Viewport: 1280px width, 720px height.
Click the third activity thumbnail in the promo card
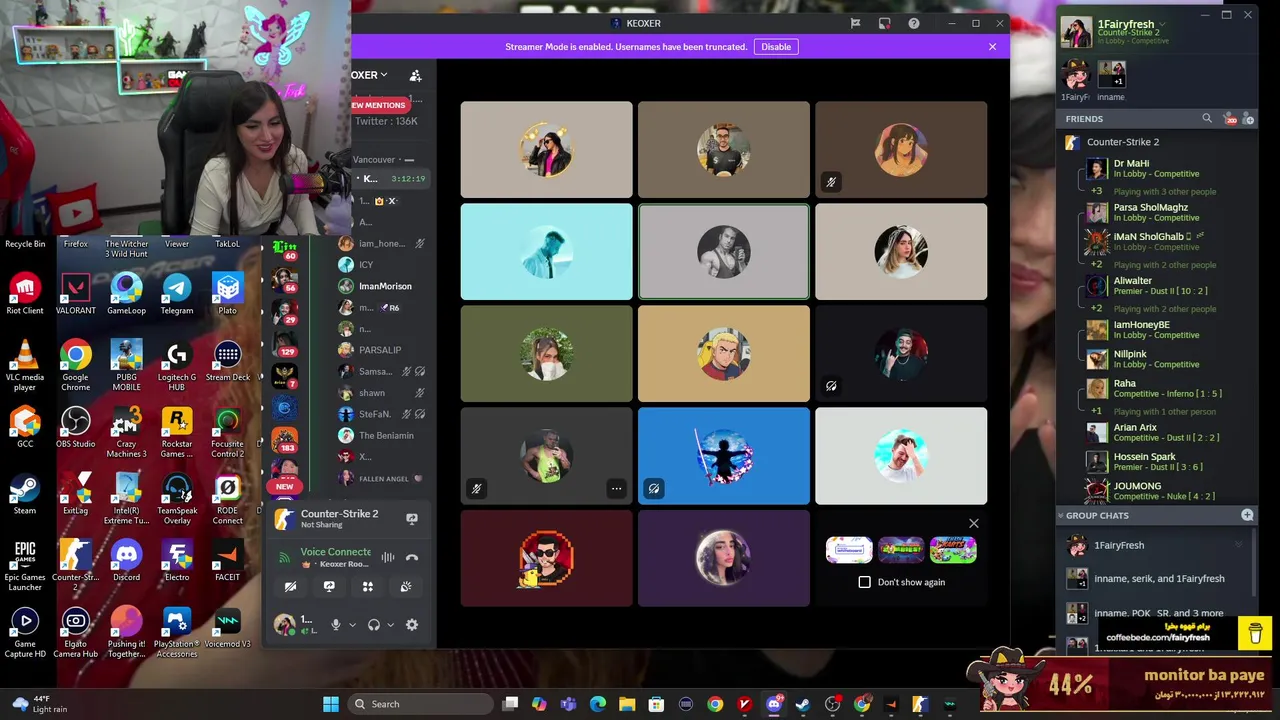[953, 550]
